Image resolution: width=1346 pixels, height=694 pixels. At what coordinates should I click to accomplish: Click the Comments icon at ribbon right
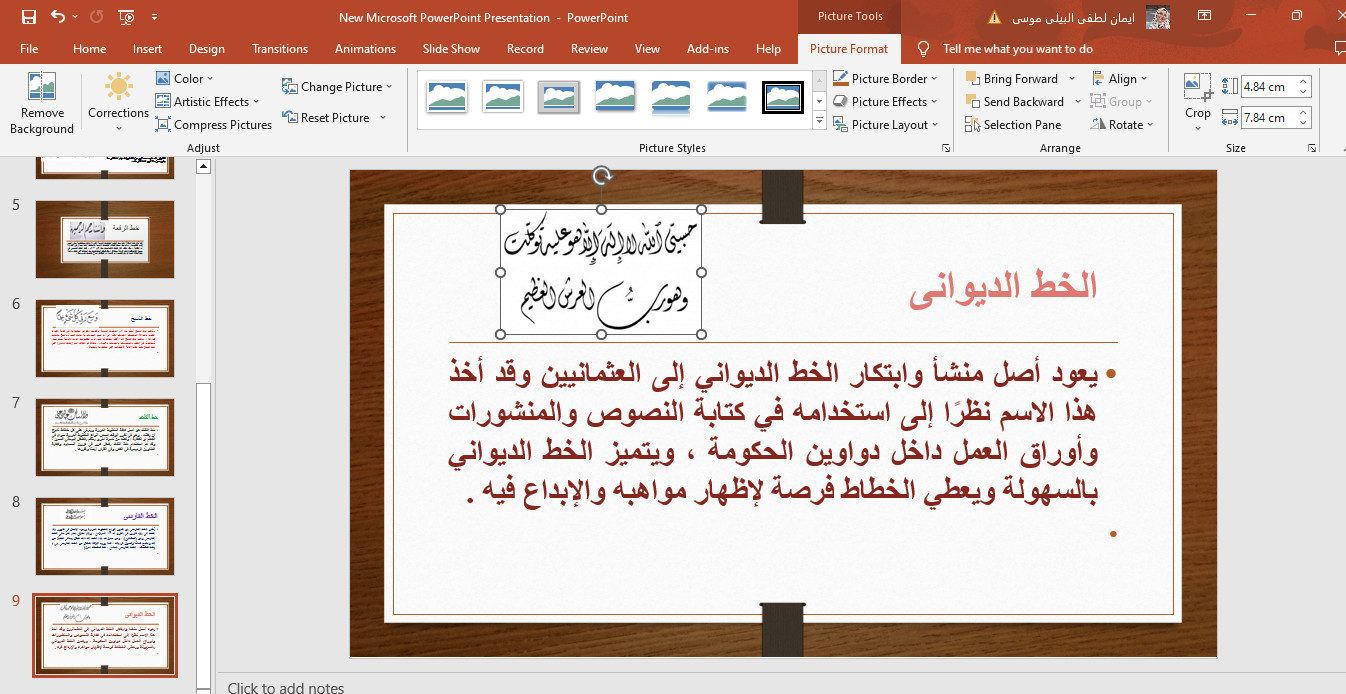coord(1339,48)
